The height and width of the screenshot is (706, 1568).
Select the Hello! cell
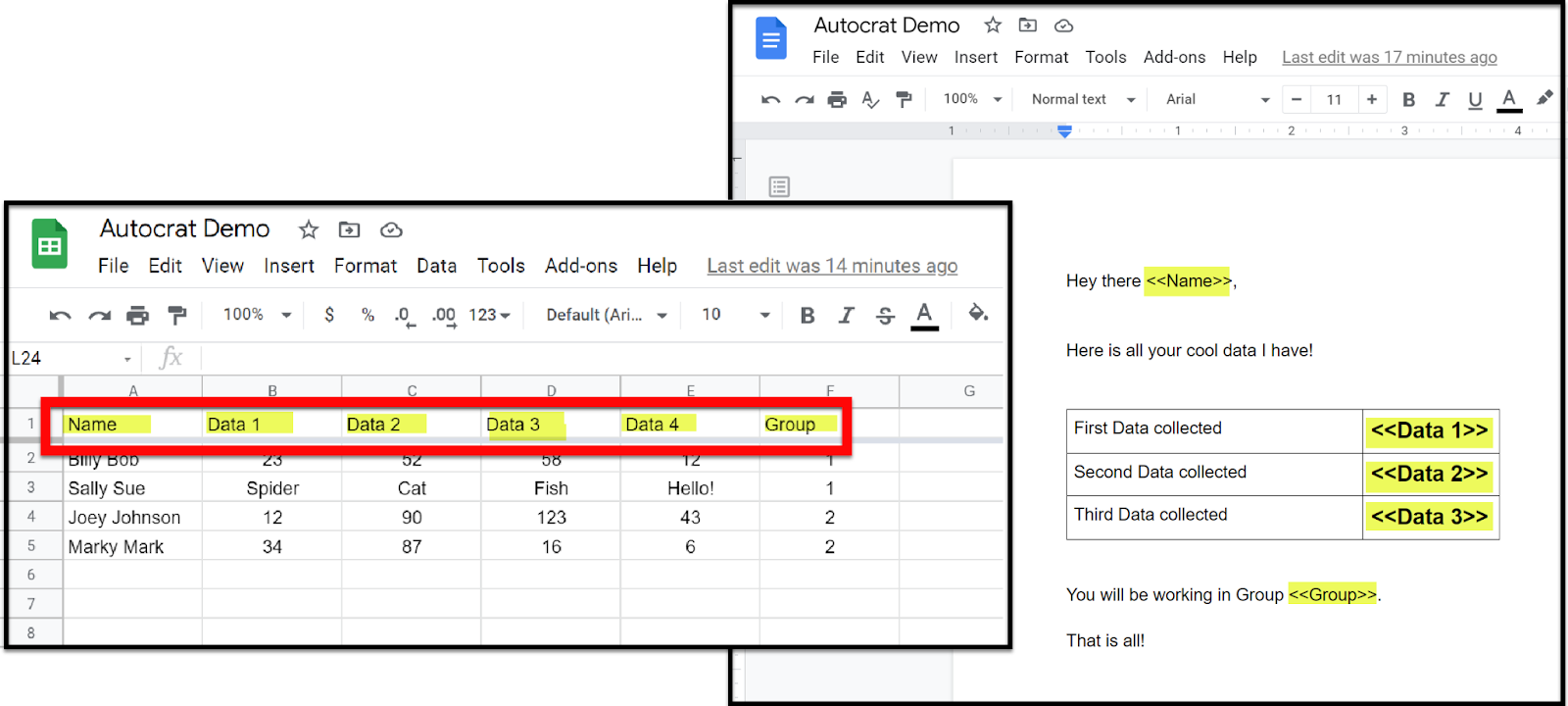click(x=690, y=488)
